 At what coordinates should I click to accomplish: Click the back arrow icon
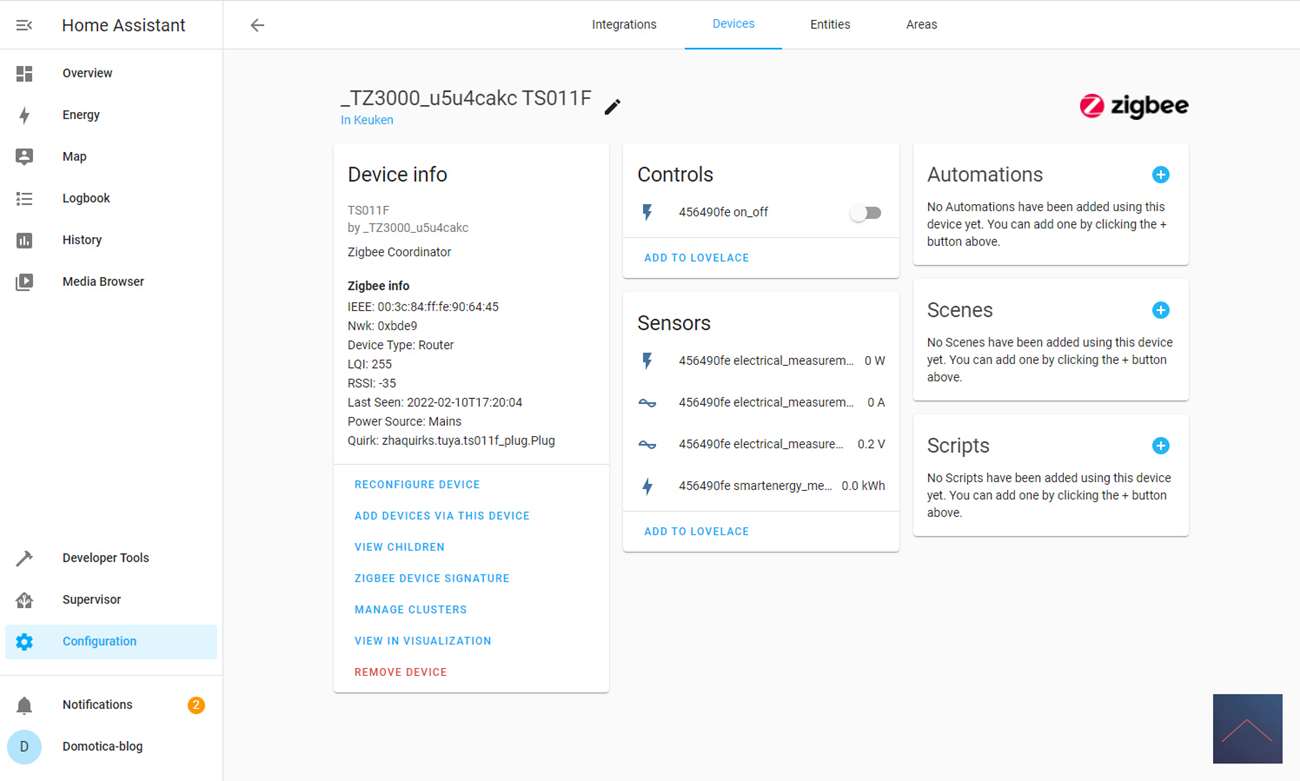[257, 25]
